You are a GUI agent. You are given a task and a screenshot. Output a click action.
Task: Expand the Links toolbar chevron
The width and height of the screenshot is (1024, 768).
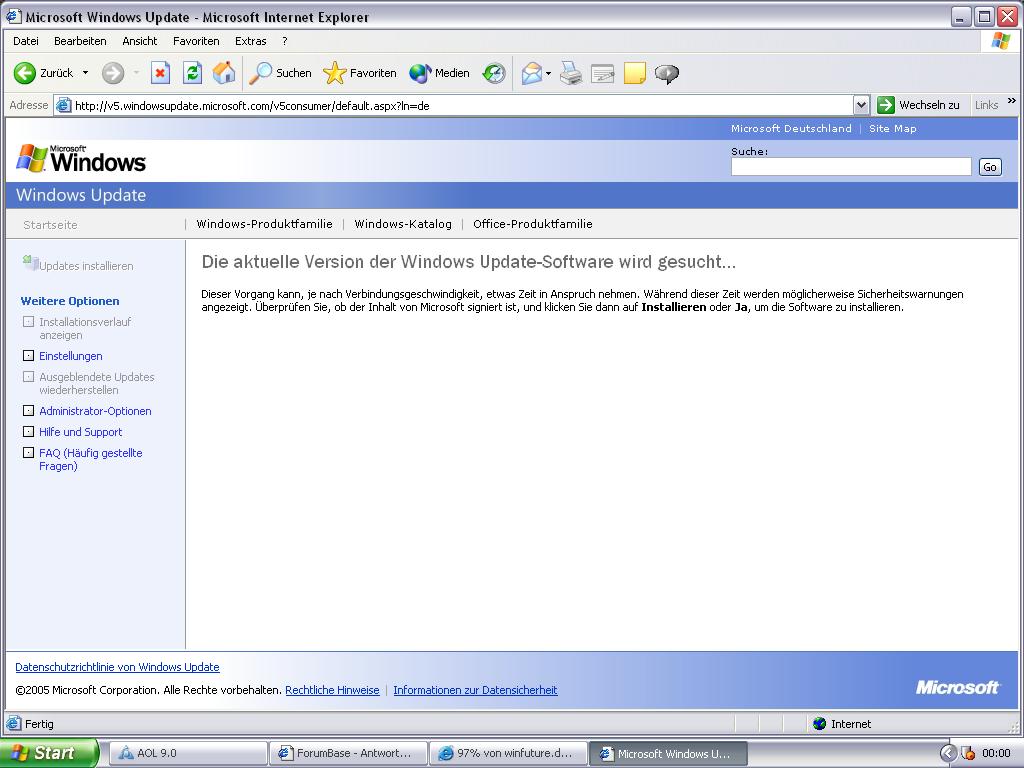pos(1012,101)
